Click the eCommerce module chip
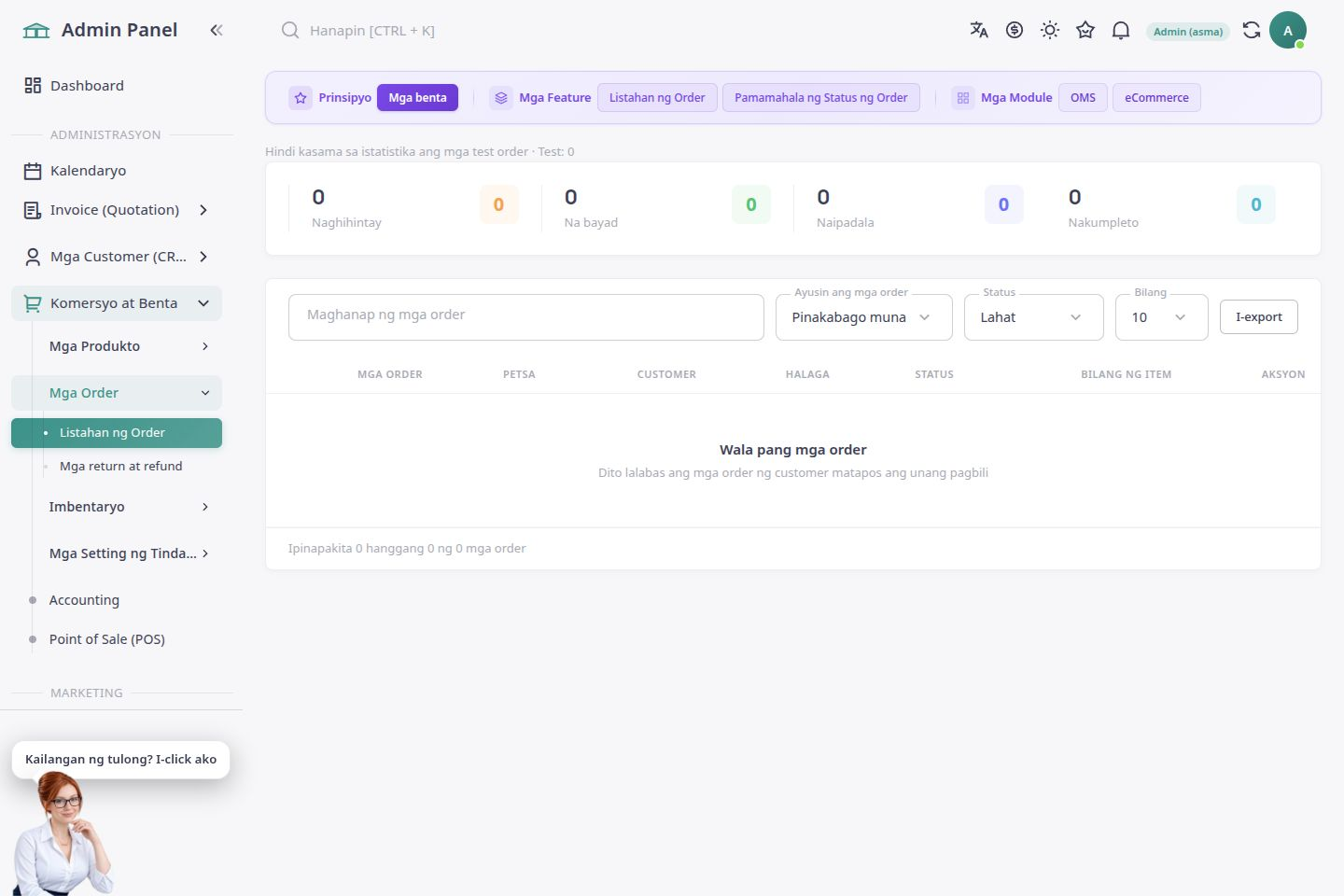1344x896 pixels. pos(1156,98)
